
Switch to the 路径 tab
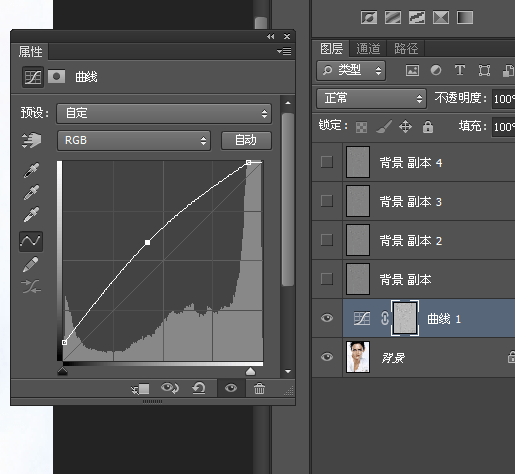[x=406, y=49]
